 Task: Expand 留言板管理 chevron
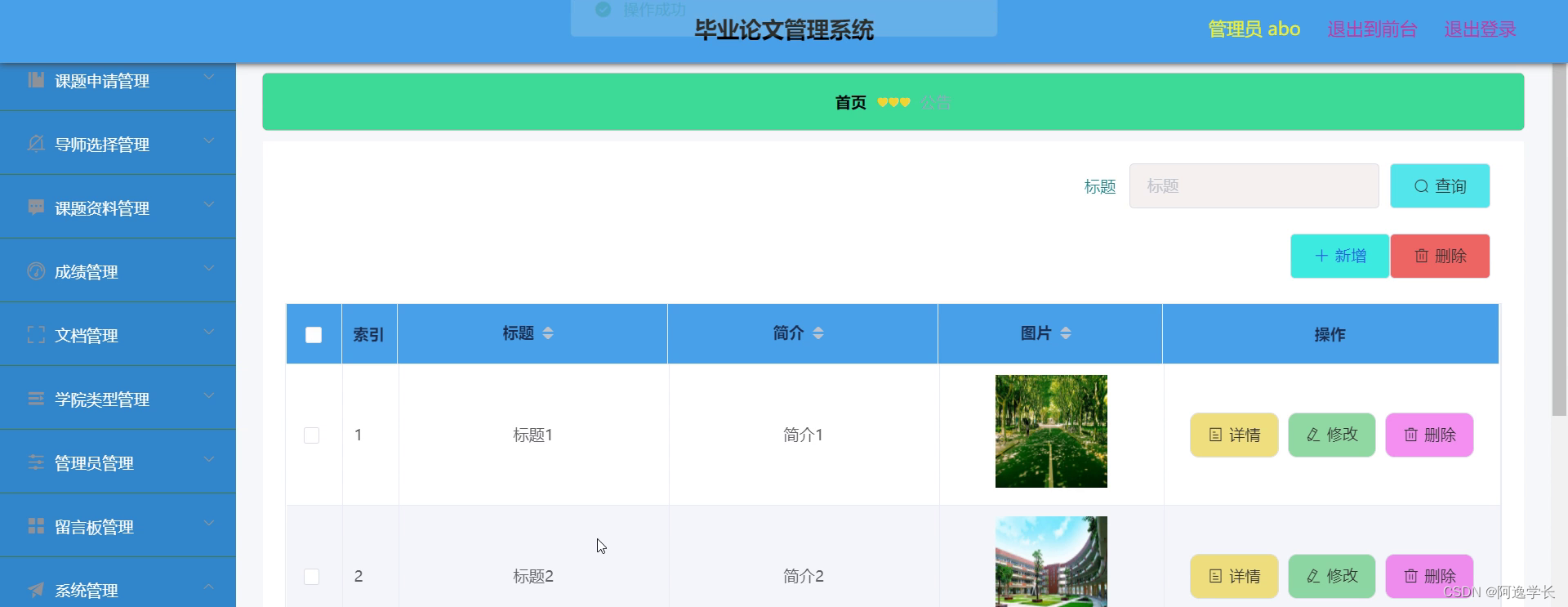209,524
